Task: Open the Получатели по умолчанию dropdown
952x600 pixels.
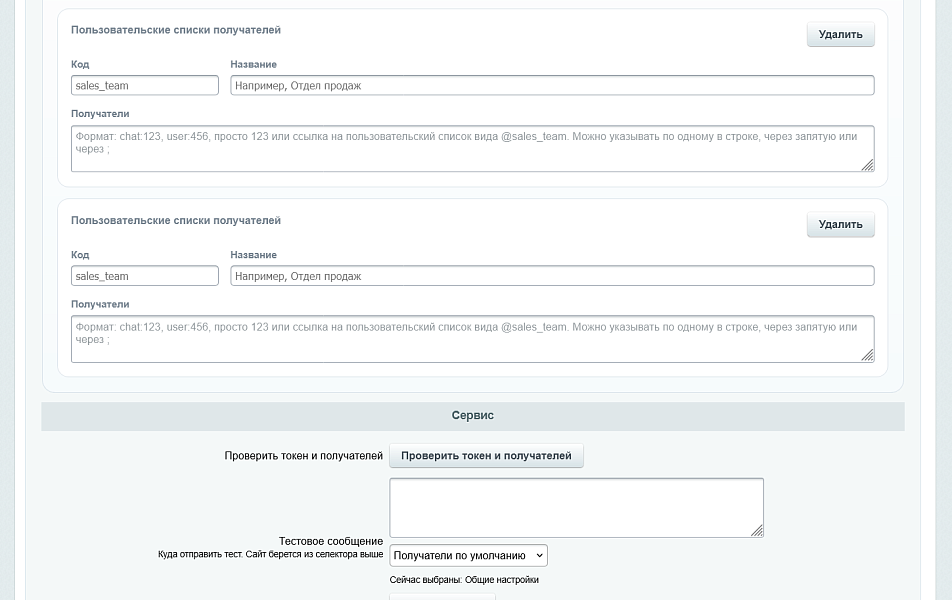Action: 468,555
